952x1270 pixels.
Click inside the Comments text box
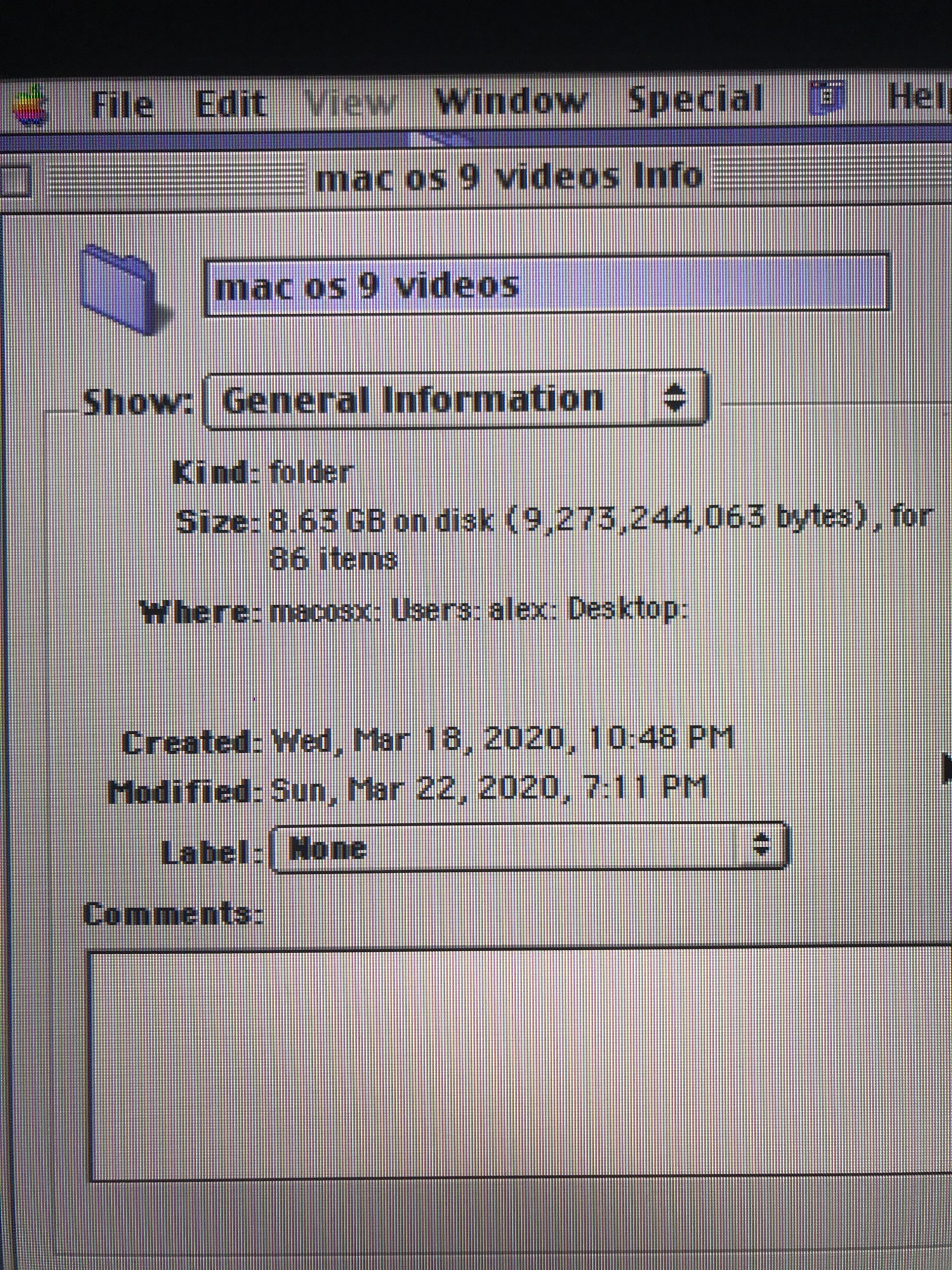coord(519,1064)
